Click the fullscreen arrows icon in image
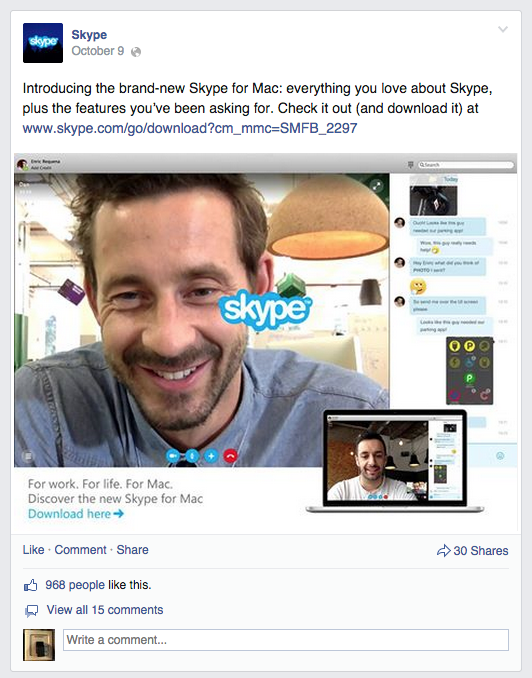This screenshot has height=678, width=532. coord(377,186)
